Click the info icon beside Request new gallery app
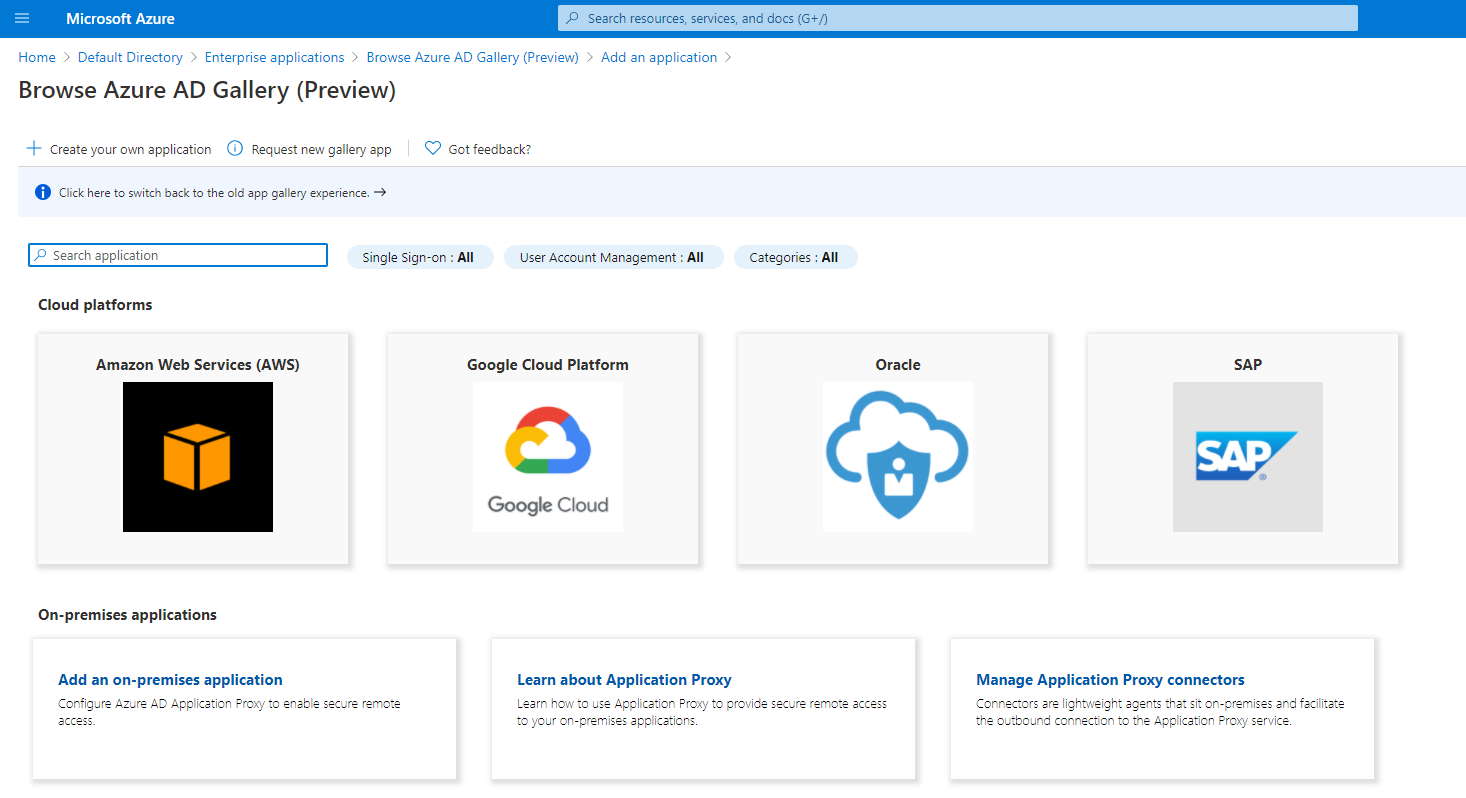This screenshot has width=1466, height=798. point(235,149)
